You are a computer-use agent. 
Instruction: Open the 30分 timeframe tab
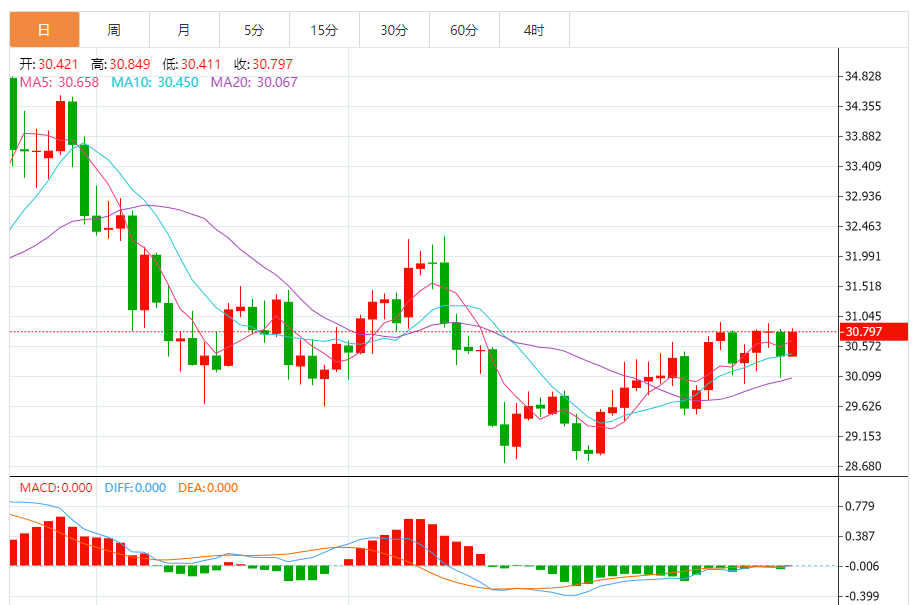coord(394,30)
